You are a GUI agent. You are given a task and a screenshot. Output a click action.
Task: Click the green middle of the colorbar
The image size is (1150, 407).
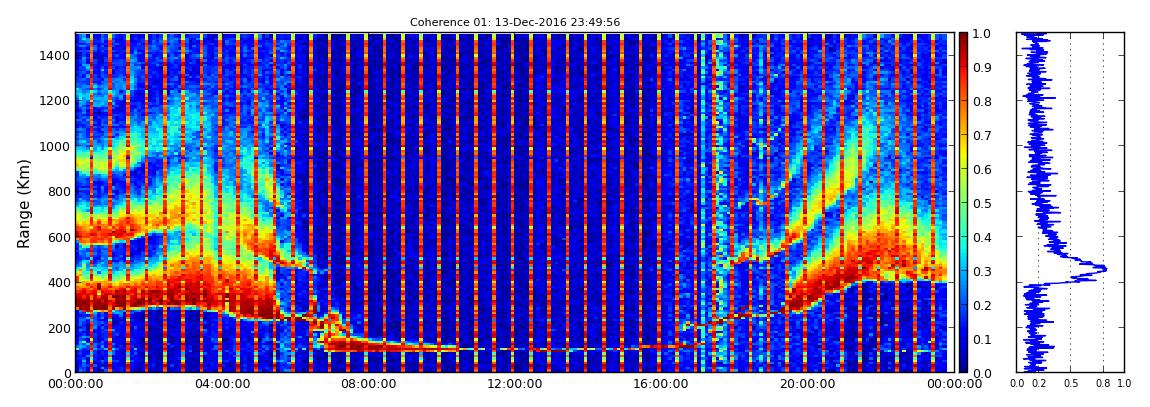pyautogui.click(x=964, y=203)
